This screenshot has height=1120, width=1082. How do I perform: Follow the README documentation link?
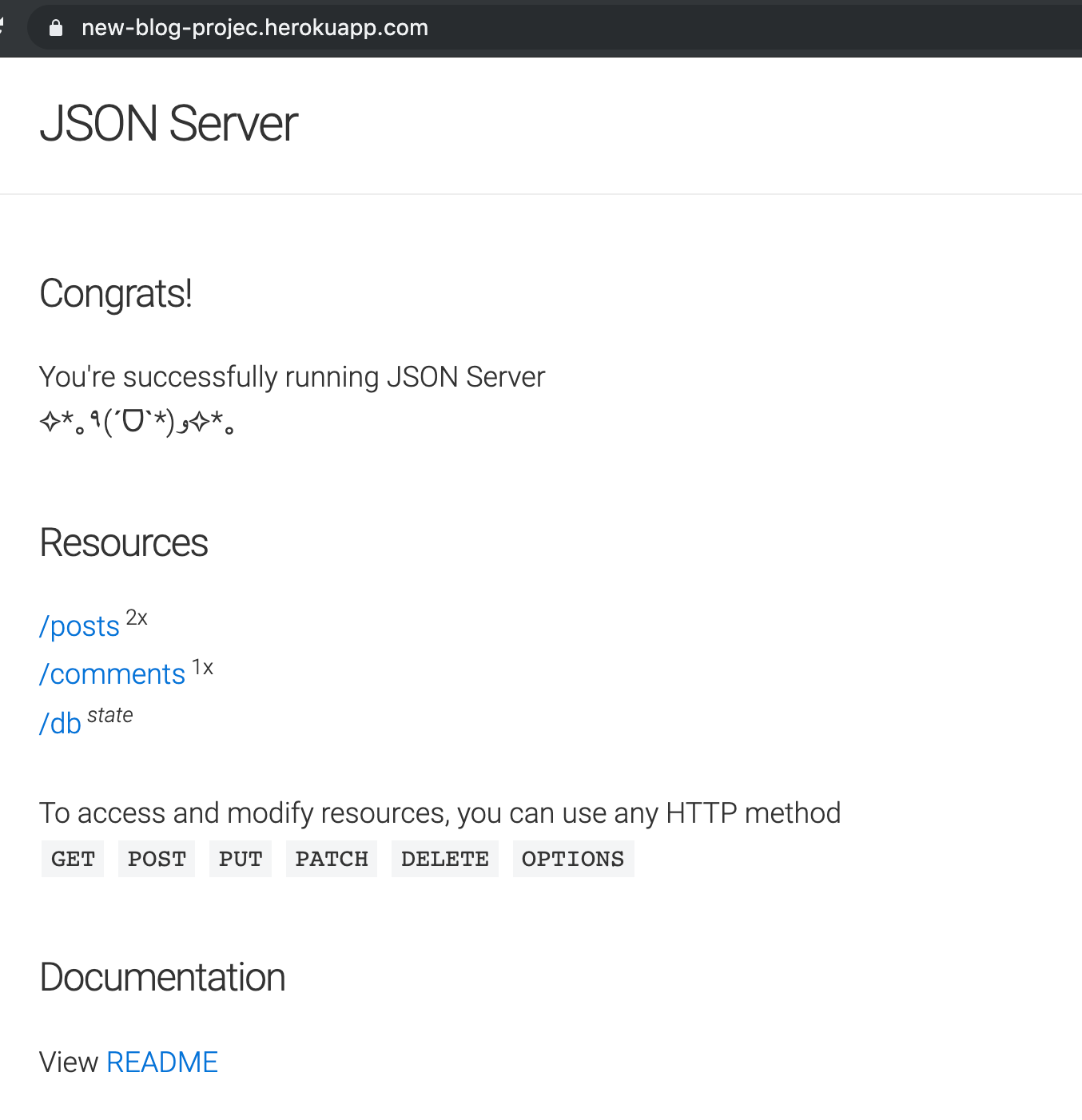pos(162,1062)
